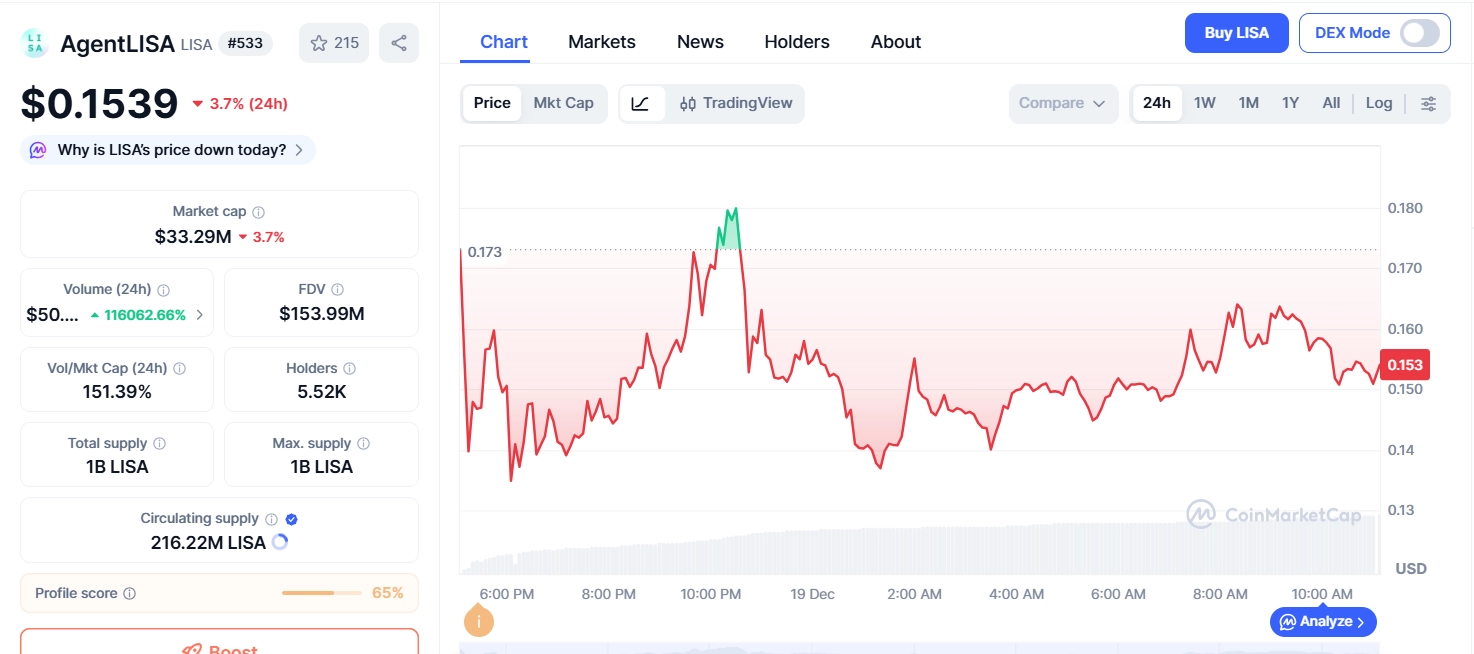Open the Compare dropdown
1474x654 pixels.
coord(1062,103)
